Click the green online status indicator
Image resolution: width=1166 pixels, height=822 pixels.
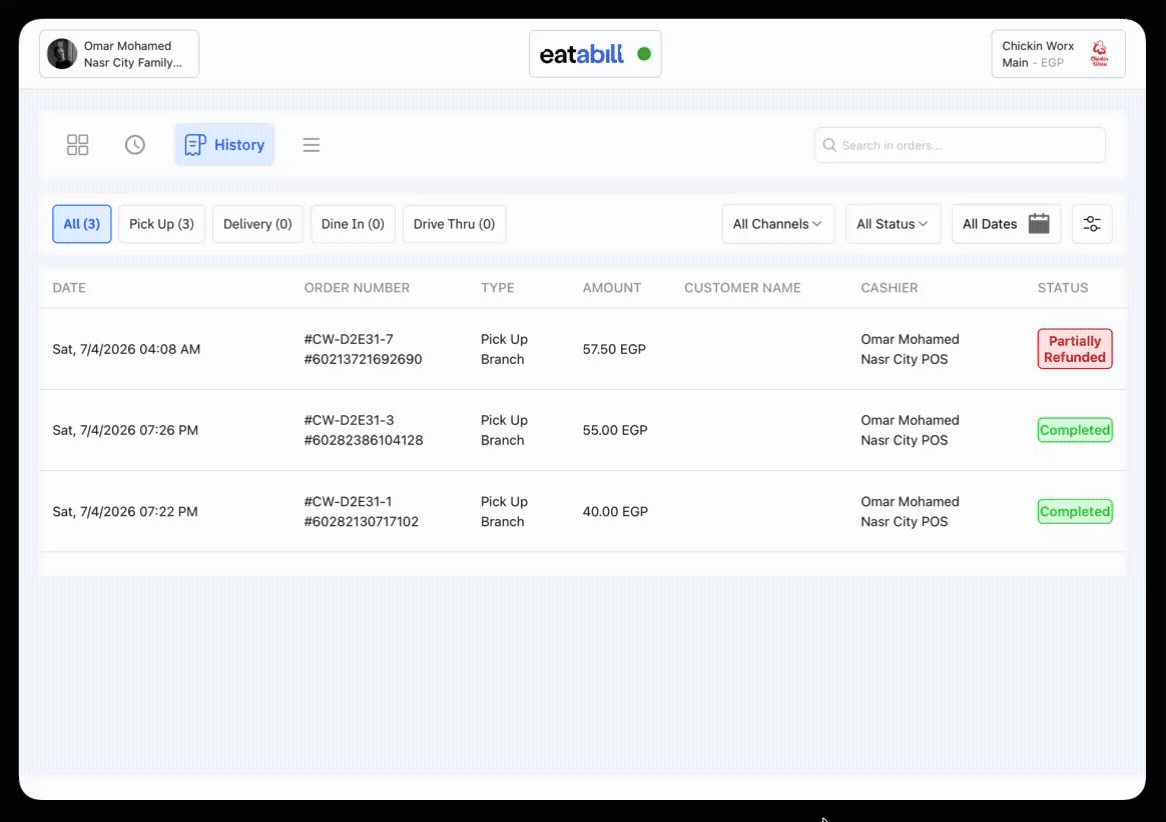coord(644,54)
